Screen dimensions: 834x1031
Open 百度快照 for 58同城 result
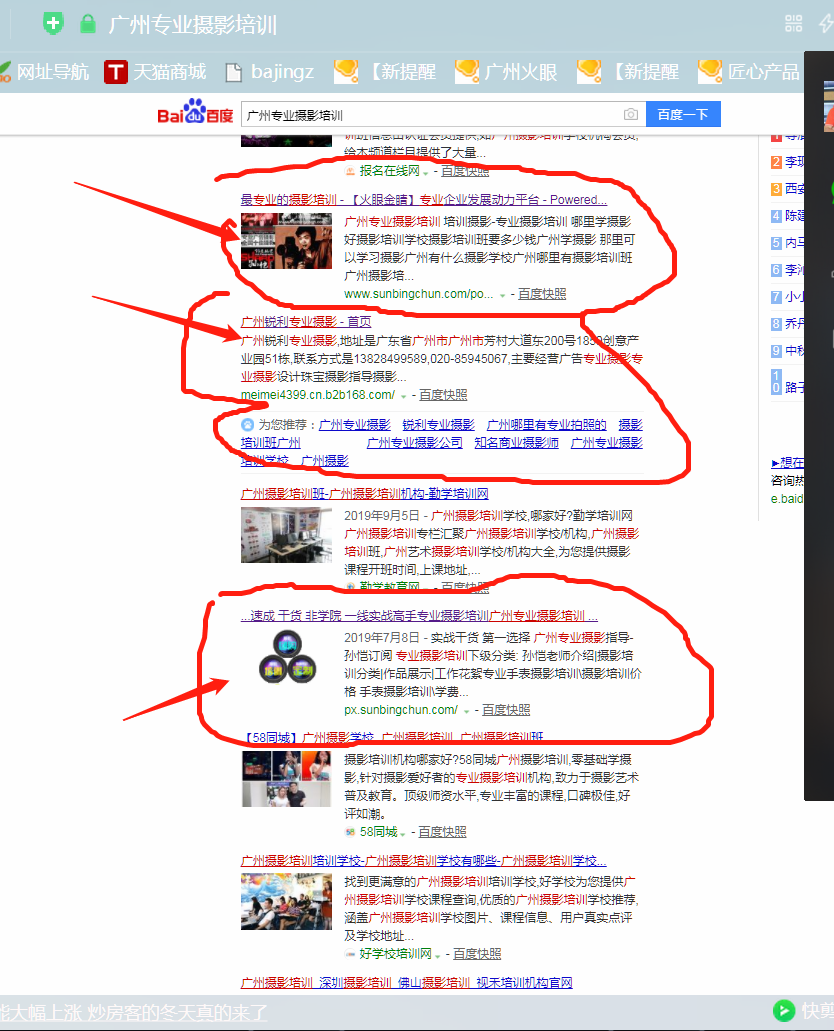tap(442, 832)
